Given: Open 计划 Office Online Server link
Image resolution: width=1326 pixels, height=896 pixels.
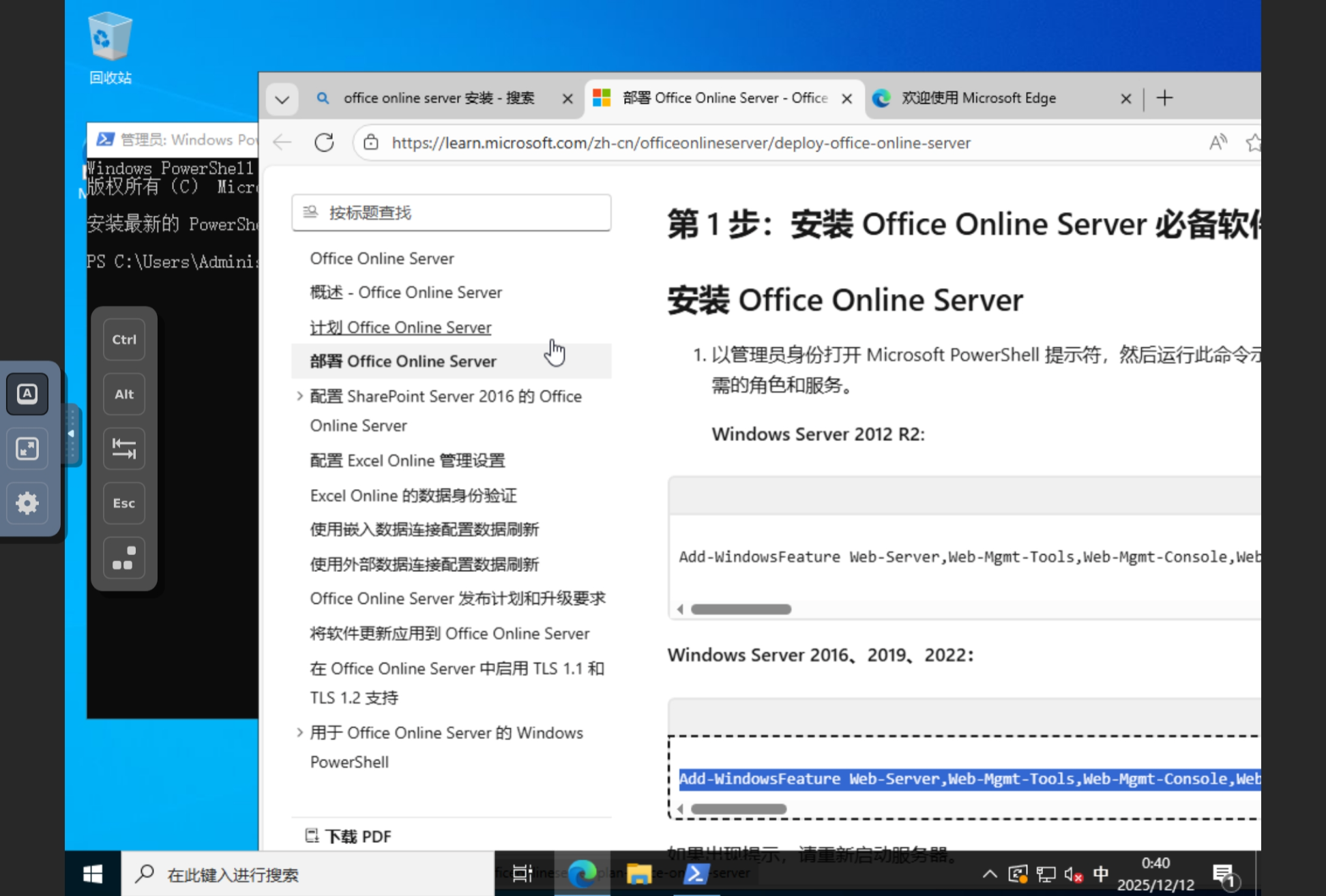Looking at the screenshot, I should tap(400, 327).
